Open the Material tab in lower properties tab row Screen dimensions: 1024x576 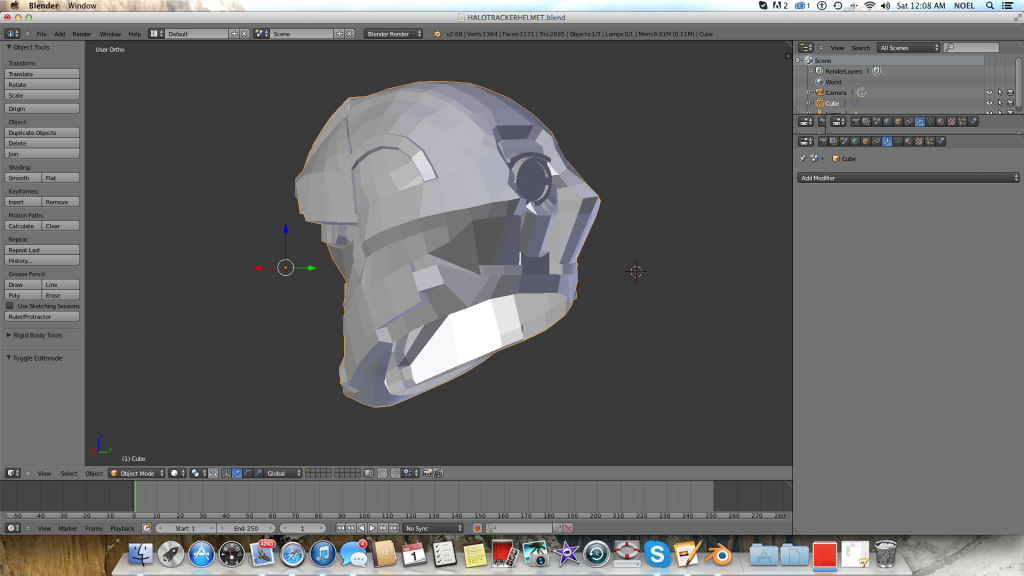(x=908, y=141)
